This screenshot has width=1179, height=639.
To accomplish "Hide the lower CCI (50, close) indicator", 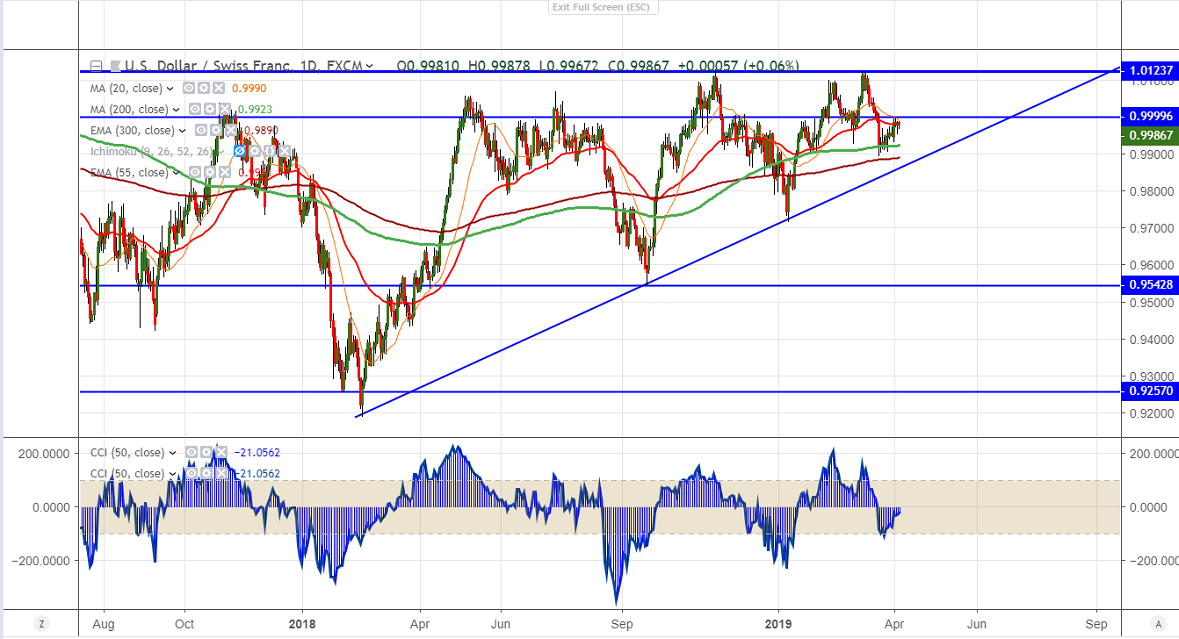I will (x=191, y=474).
